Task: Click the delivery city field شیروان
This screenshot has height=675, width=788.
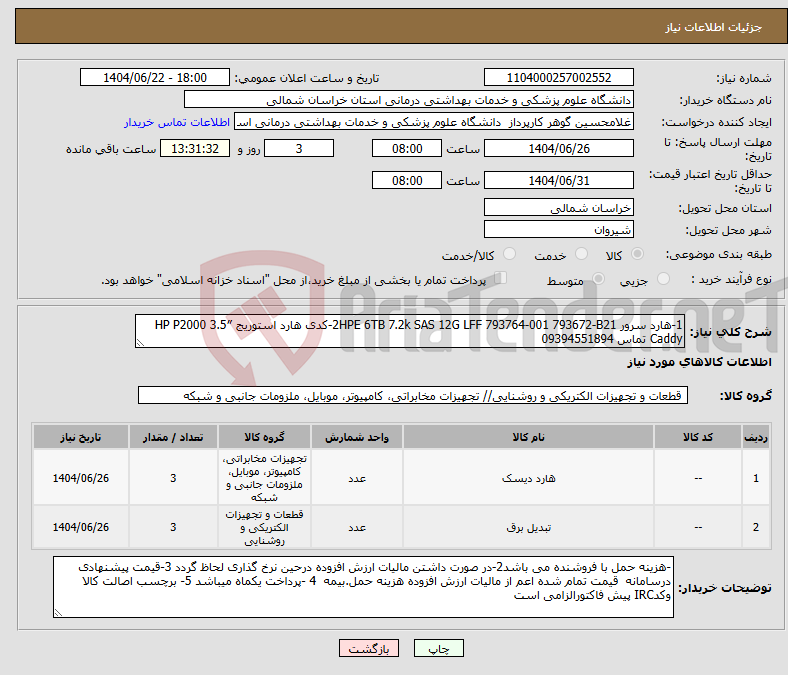Action: point(558,229)
